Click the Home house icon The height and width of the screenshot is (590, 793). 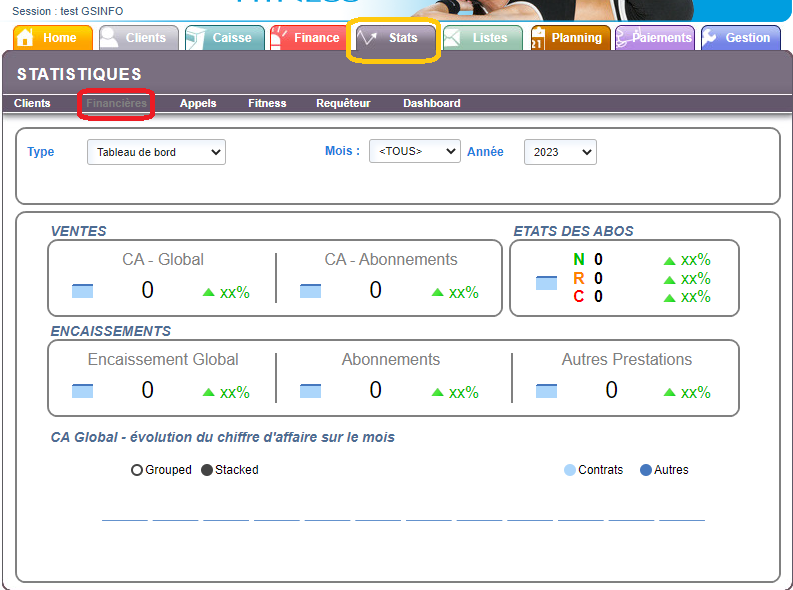coord(26,38)
